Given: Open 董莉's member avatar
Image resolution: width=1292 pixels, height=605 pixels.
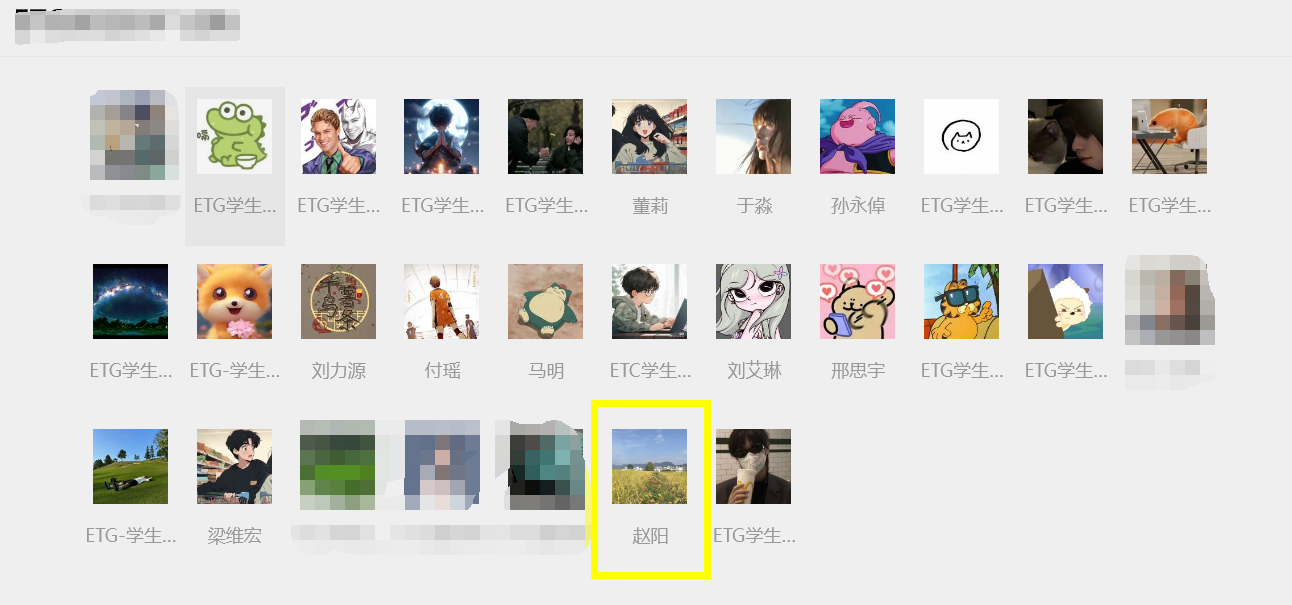Looking at the screenshot, I should click(650, 136).
